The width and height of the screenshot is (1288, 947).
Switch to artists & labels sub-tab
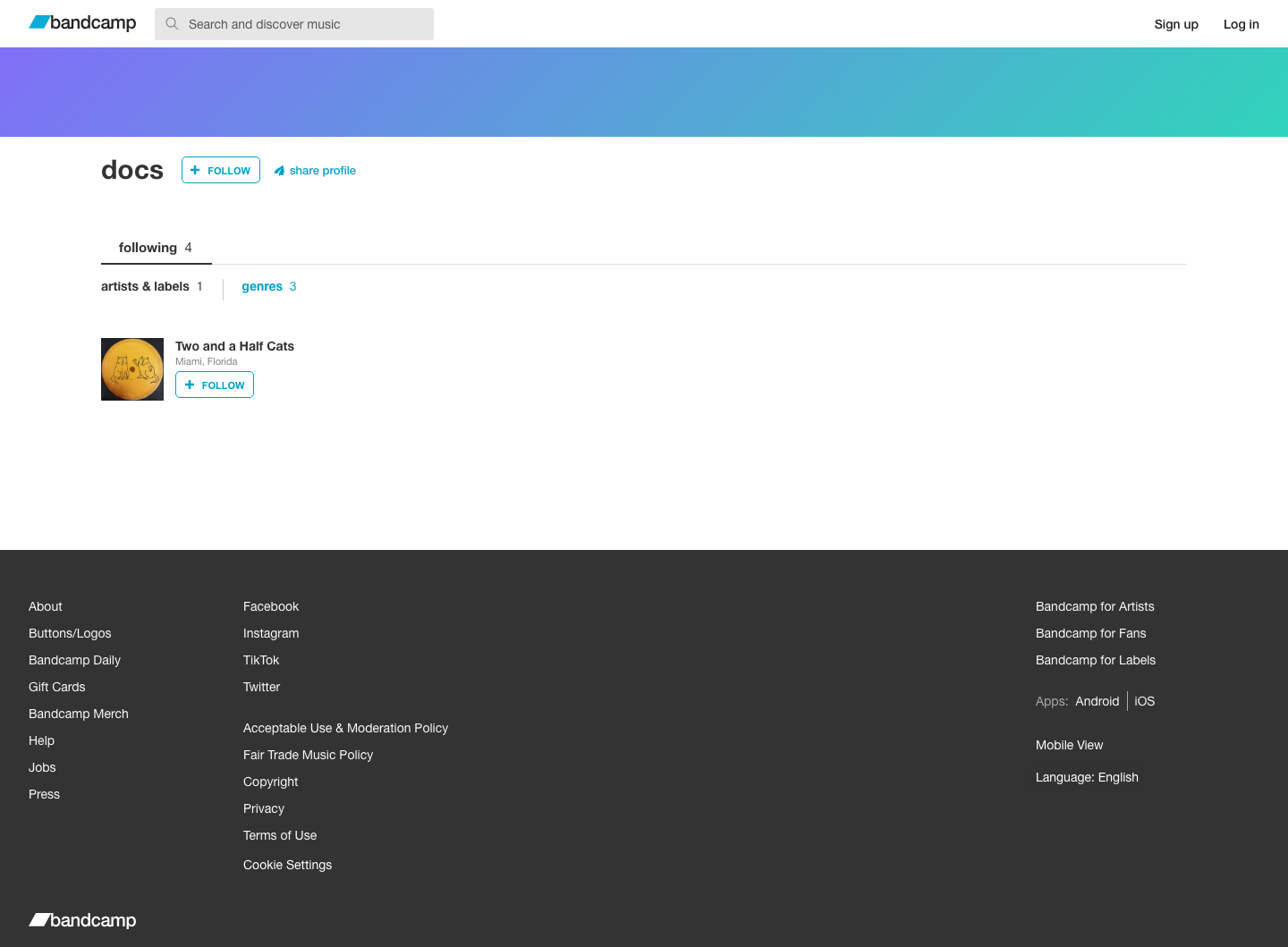[x=152, y=286]
